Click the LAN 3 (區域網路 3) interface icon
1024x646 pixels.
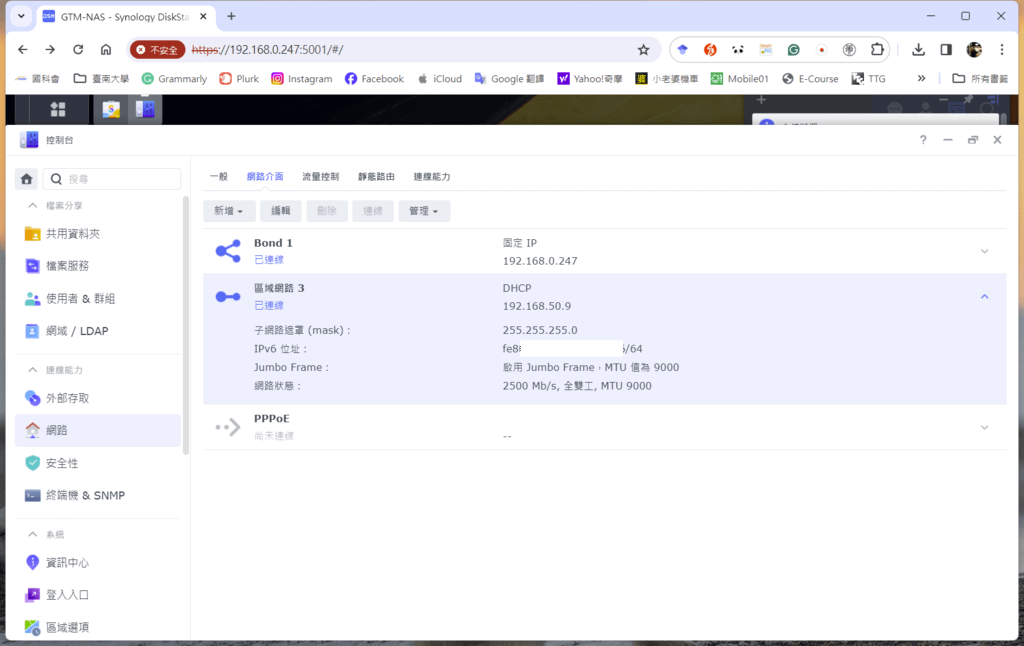click(x=228, y=297)
